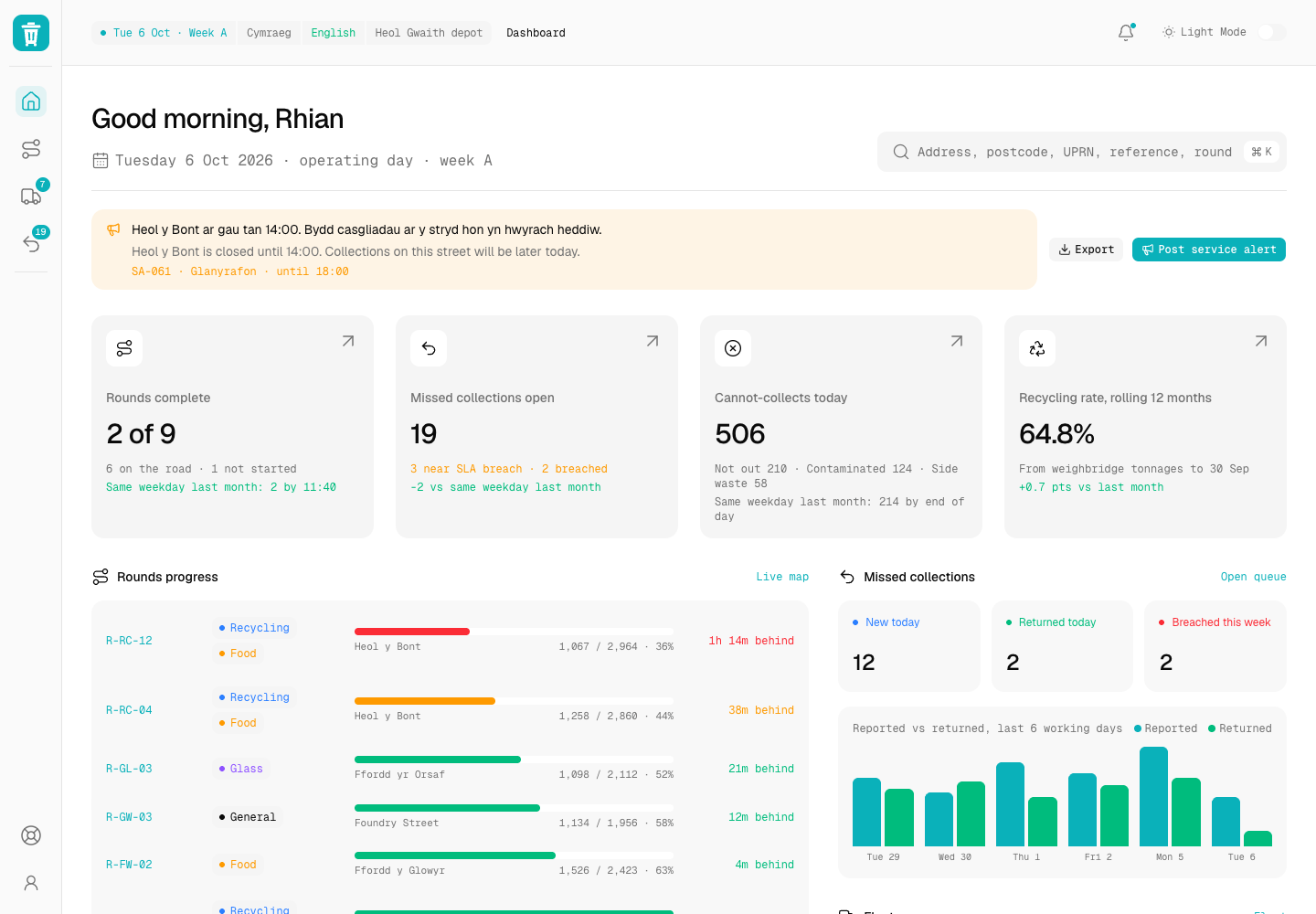This screenshot has height=914, width=1316.
Task: Open Missed collections open card arrow
Action: 653,341
